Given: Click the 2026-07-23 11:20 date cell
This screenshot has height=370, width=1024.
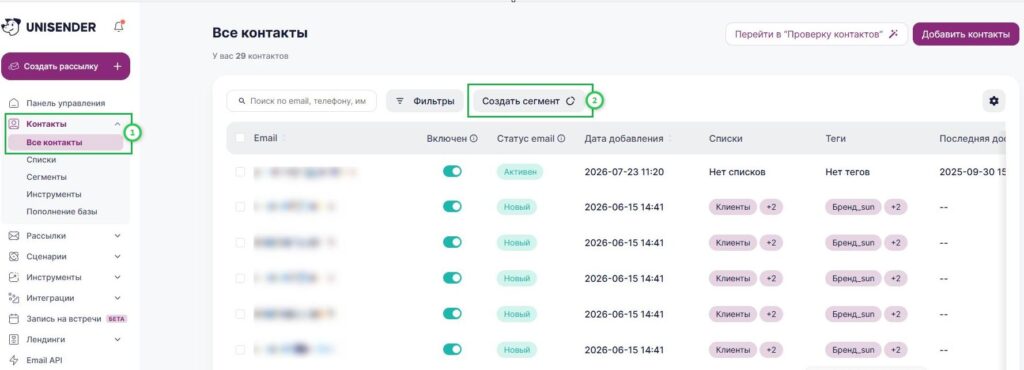Looking at the screenshot, I should pyautogui.click(x=624, y=172).
